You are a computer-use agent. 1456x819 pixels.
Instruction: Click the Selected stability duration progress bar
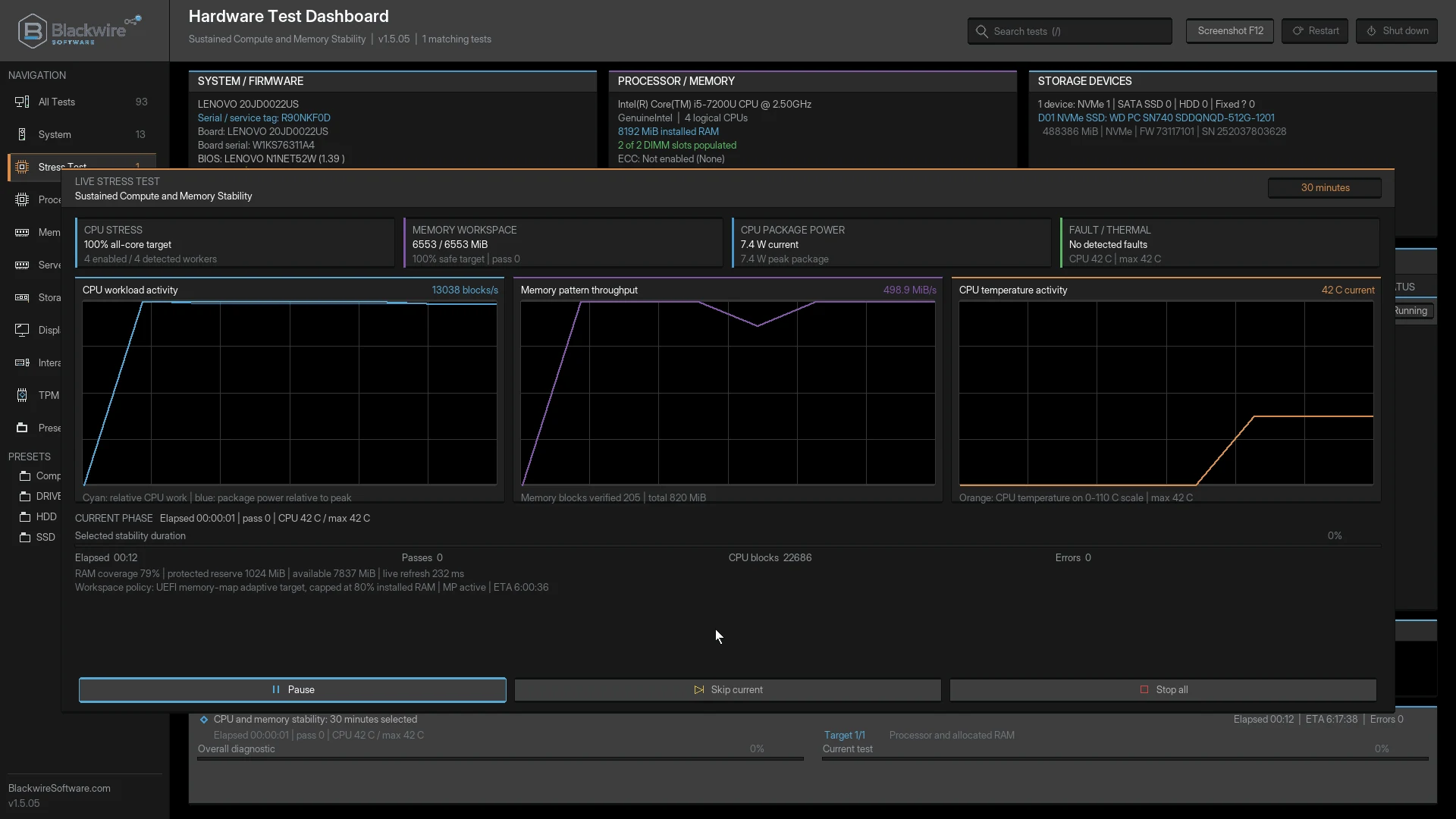click(727, 544)
